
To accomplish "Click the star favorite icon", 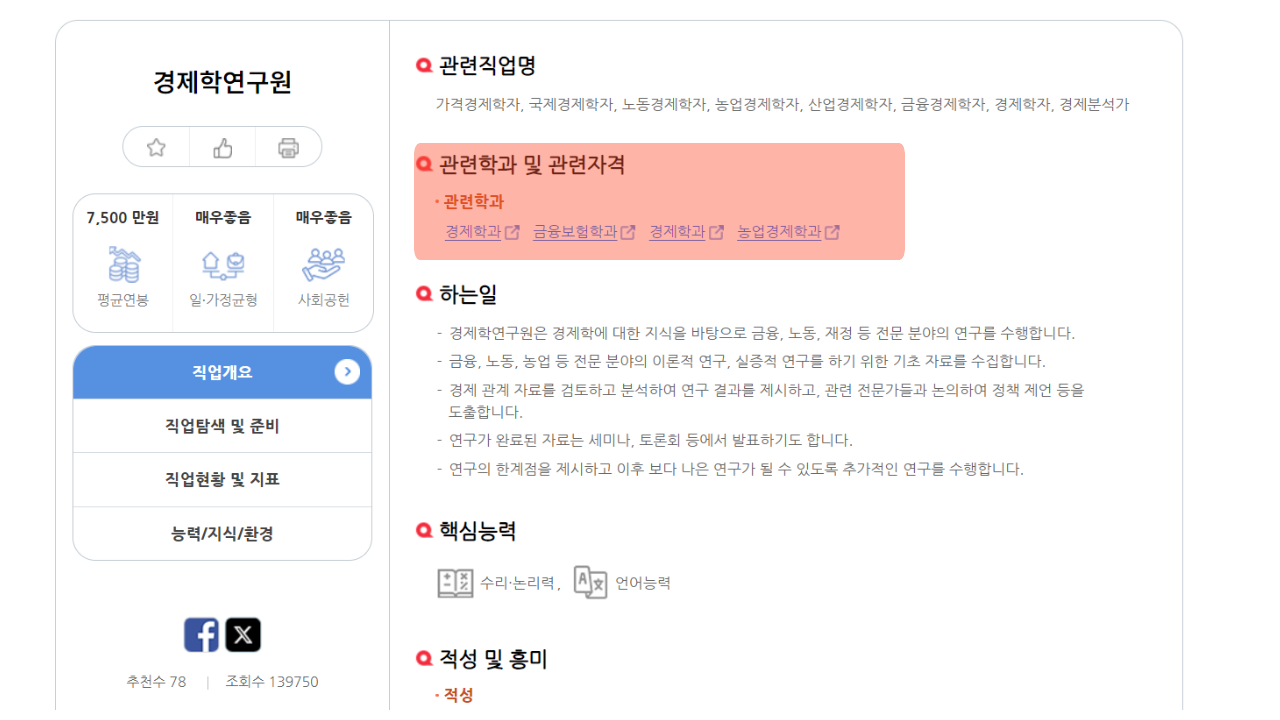I will [x=155, y=146].
